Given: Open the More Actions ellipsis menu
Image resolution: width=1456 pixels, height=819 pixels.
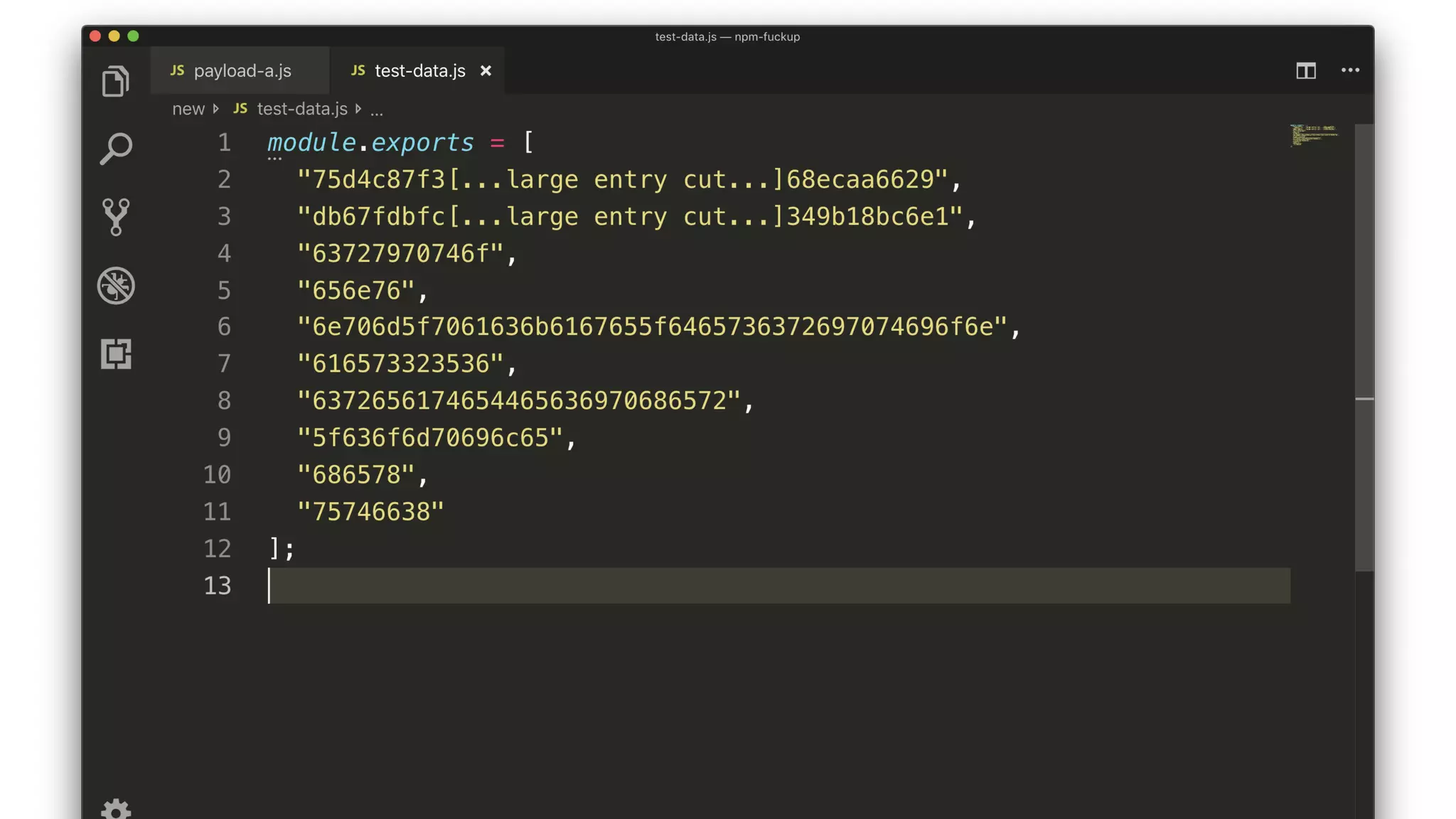Looking at the screenshot, I should [x=1350, y=70].
